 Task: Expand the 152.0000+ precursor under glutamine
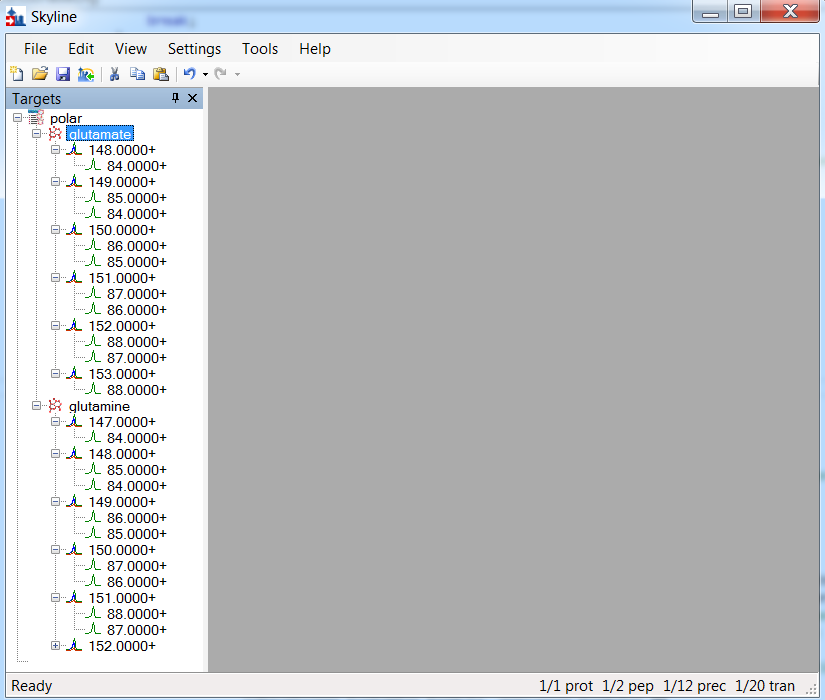pos(56,646)
